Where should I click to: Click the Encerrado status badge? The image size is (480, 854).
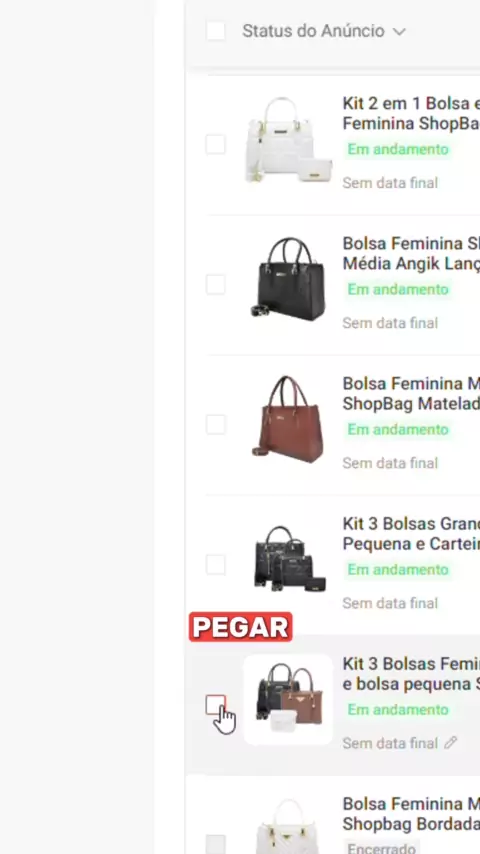coord(381,849)
